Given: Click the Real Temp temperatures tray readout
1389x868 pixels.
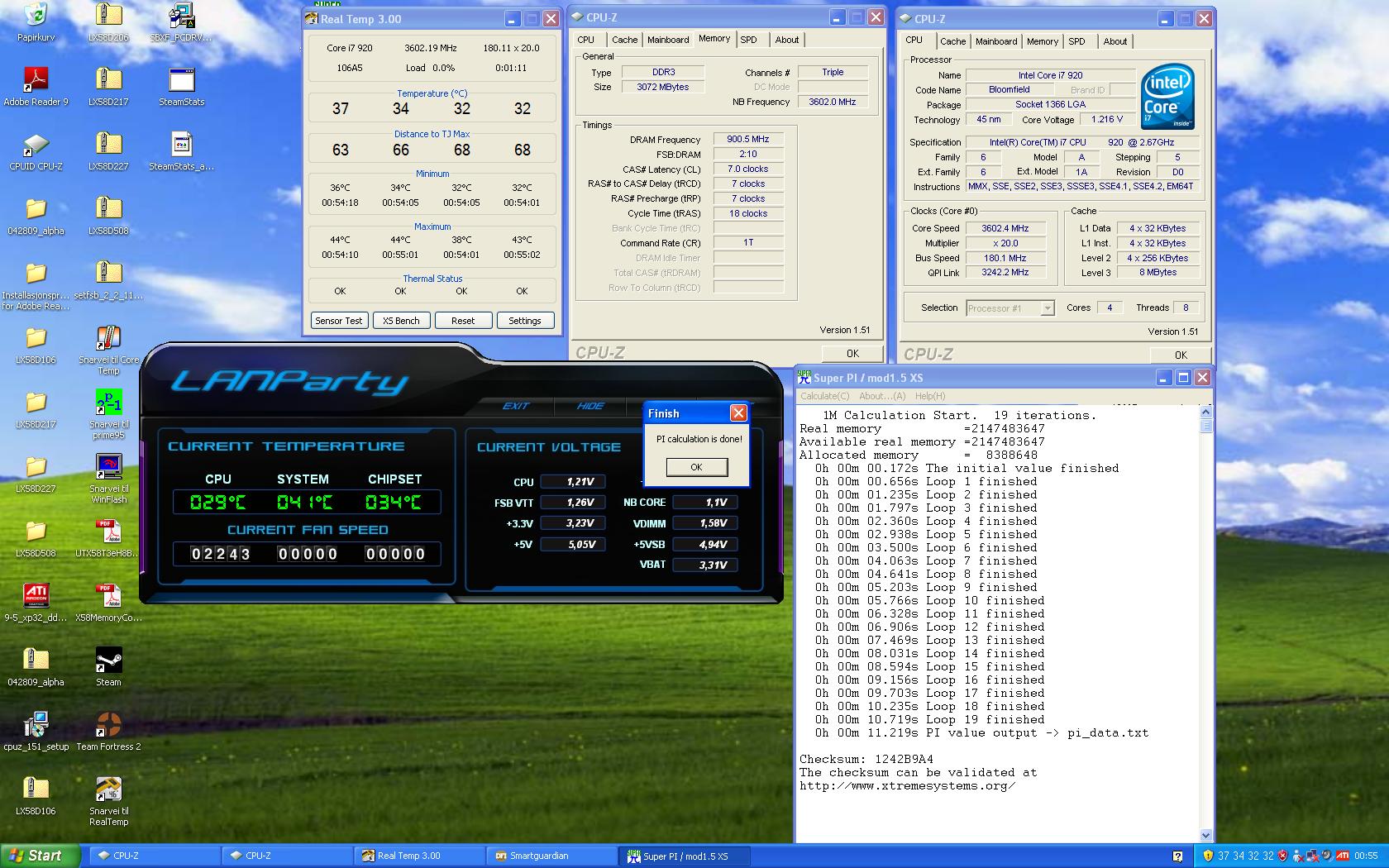Looking at the screenshot, I should coord(1245,856).
